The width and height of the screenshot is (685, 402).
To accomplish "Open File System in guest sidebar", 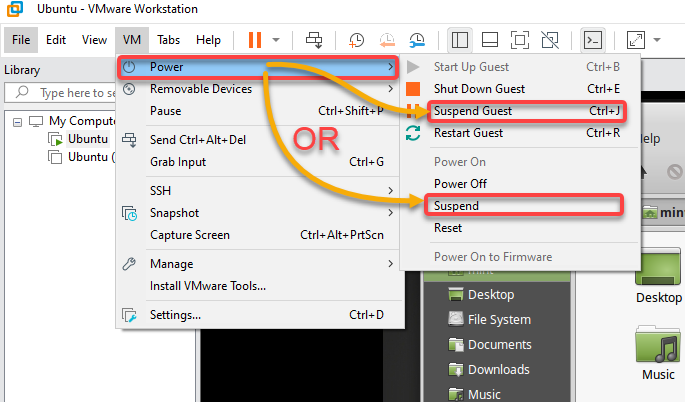I will (499, 319).
